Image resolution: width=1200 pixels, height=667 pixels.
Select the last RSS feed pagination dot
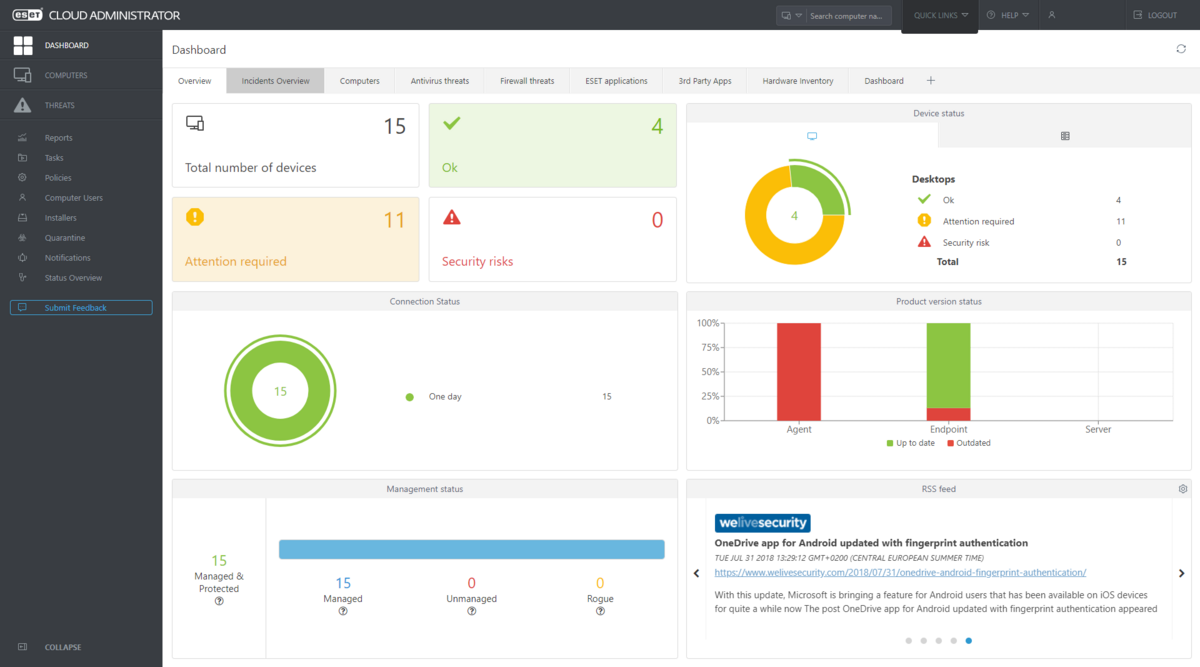968,640
